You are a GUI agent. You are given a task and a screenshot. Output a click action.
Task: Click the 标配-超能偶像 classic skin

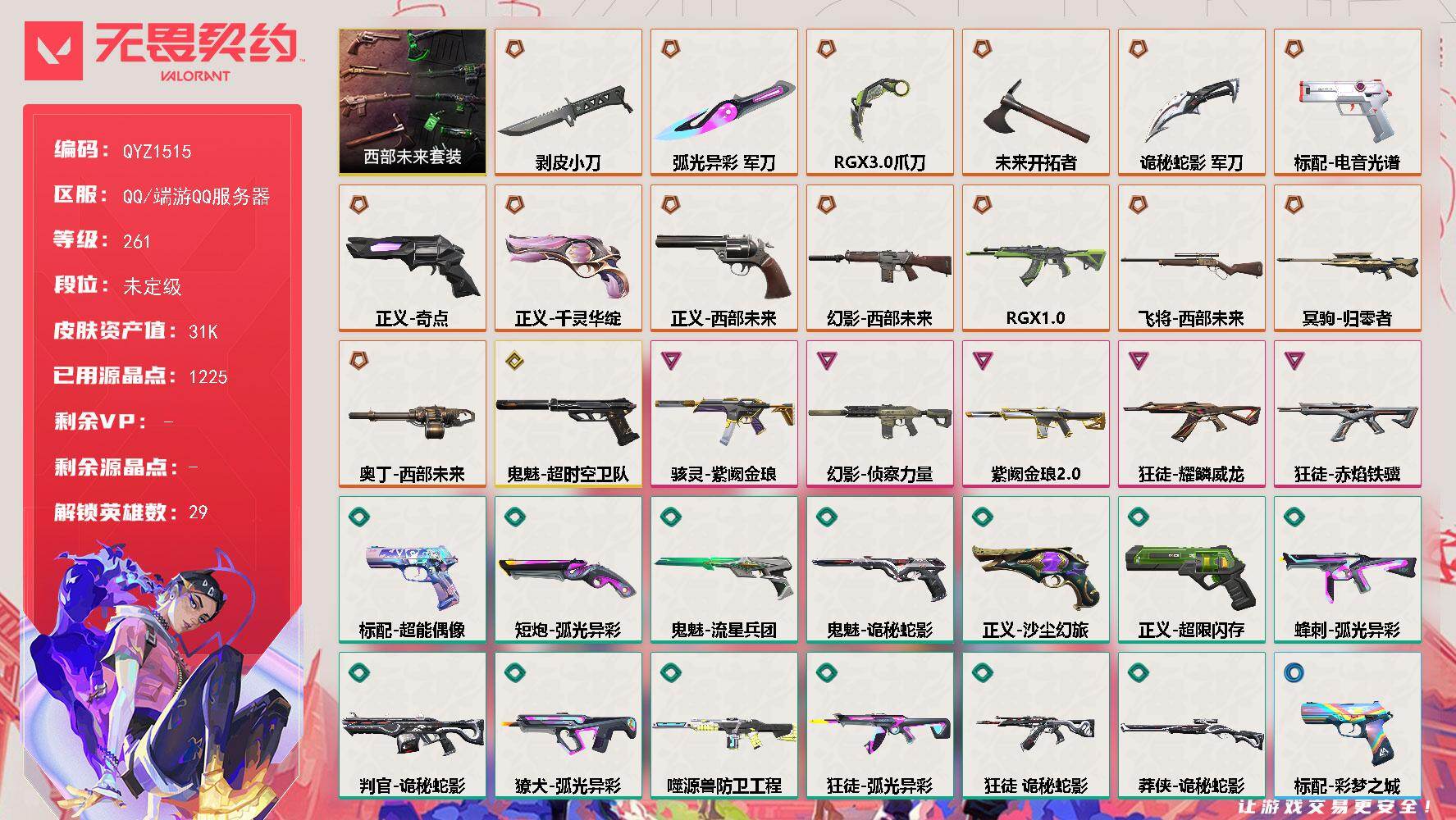(x=413, y=570)
